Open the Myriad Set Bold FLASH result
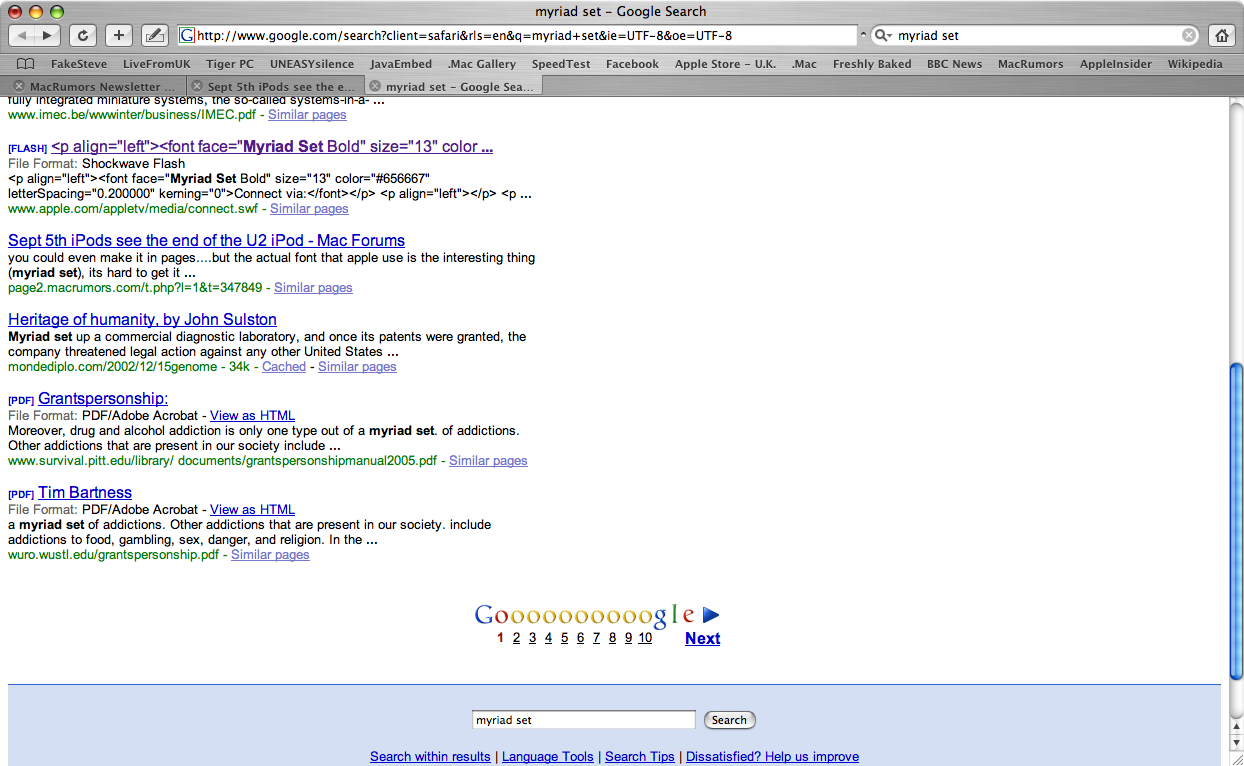 (272, 146)
